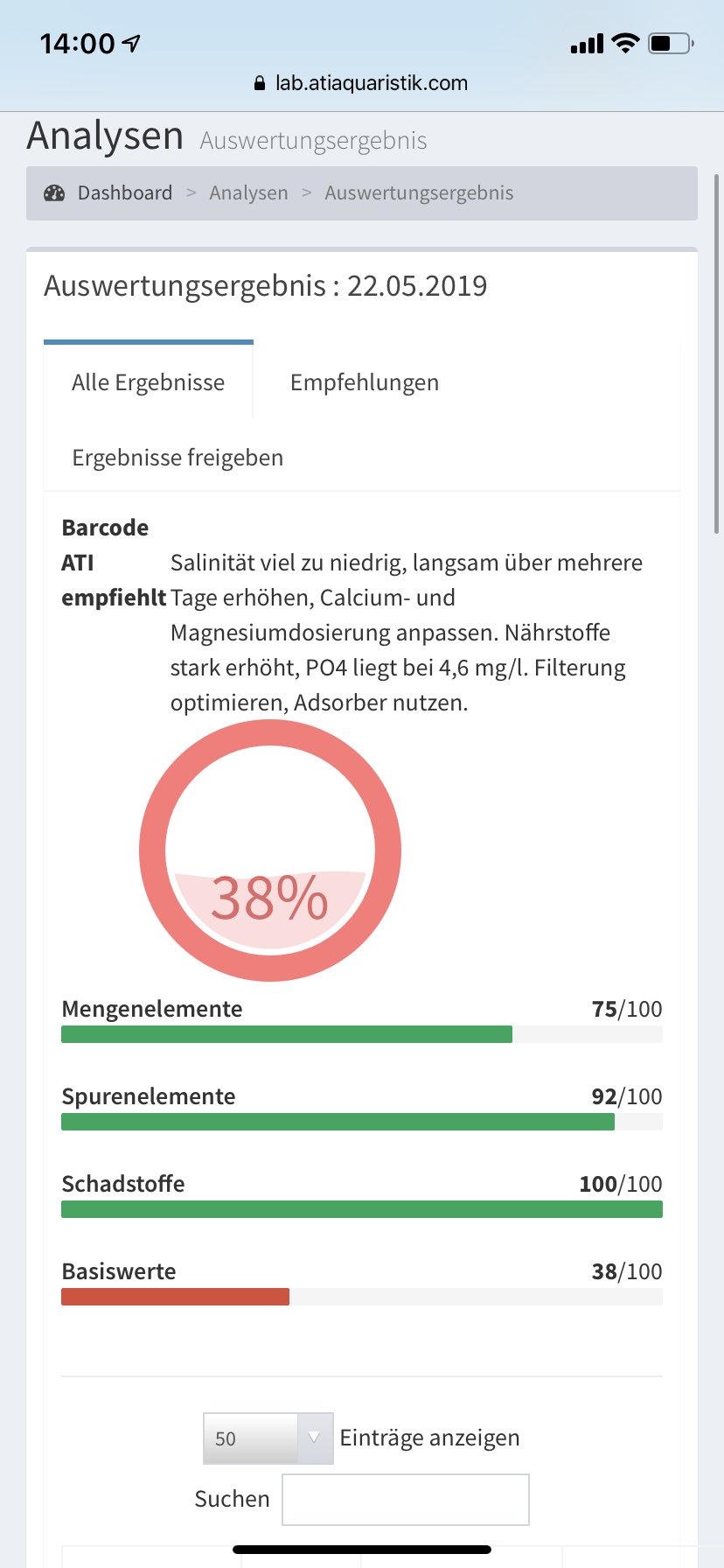Click the dashboard gauge icon in breadcrumb

[54, 193]
